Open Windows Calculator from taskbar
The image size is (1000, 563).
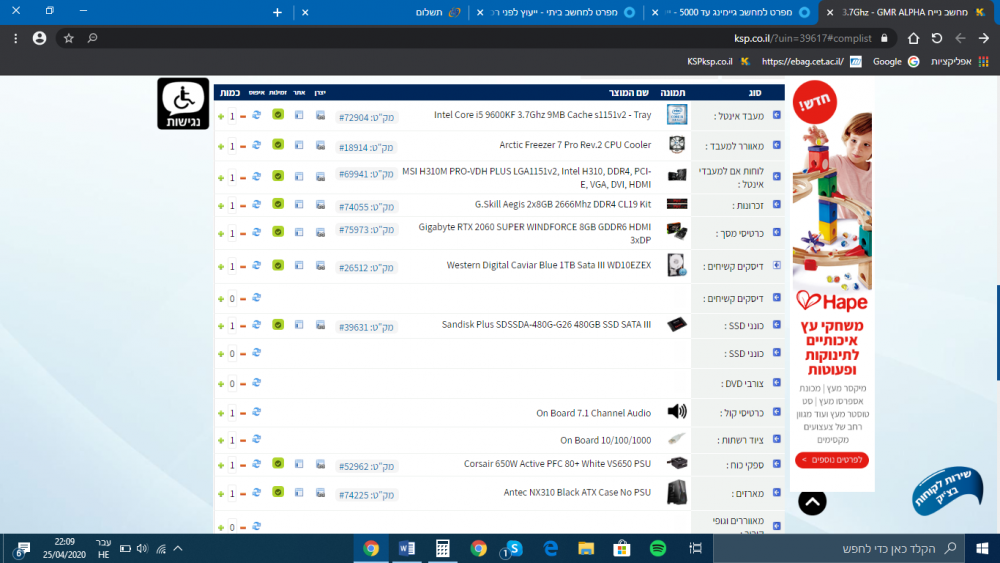point(443,548)
